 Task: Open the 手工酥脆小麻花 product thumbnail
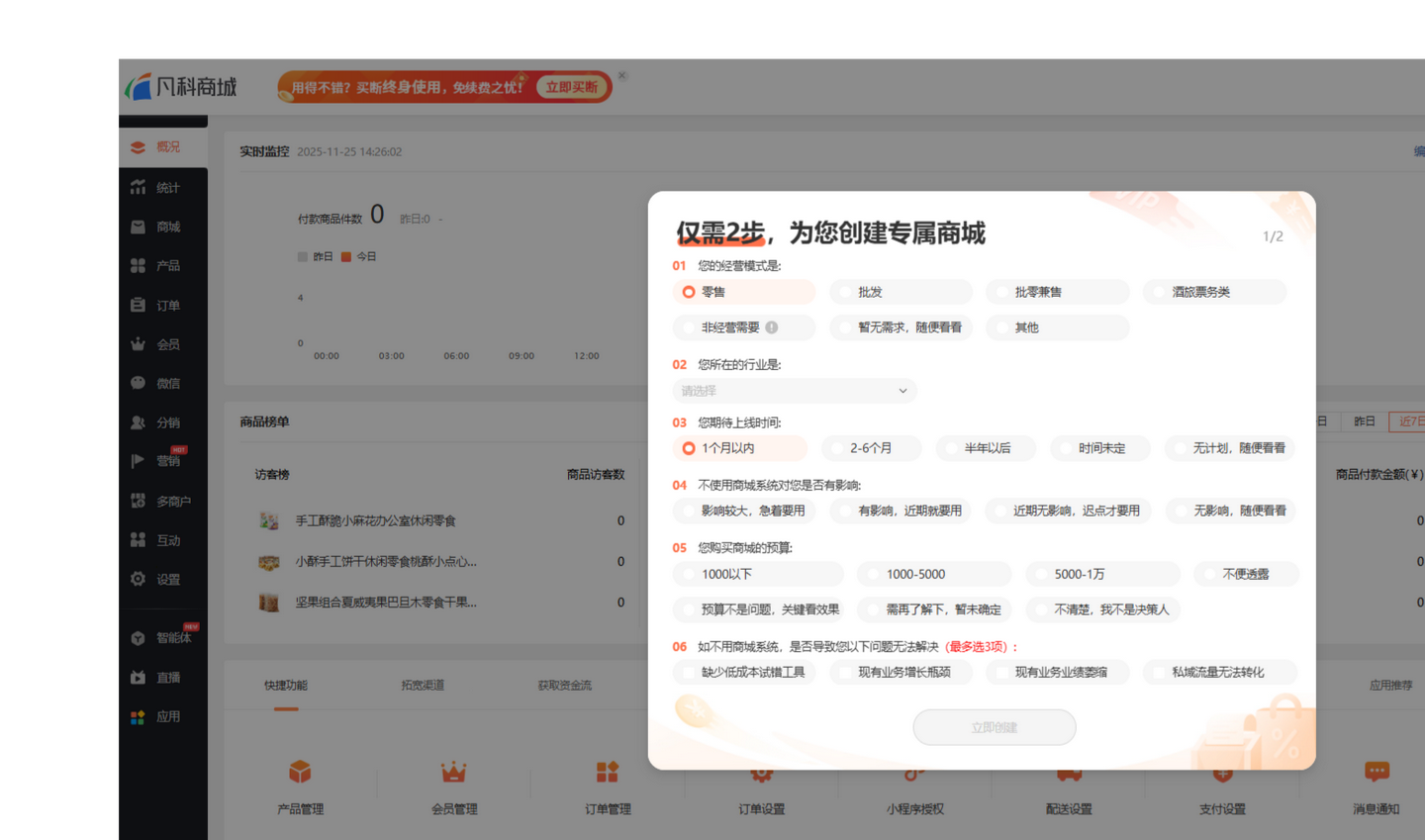click(268, 520)
